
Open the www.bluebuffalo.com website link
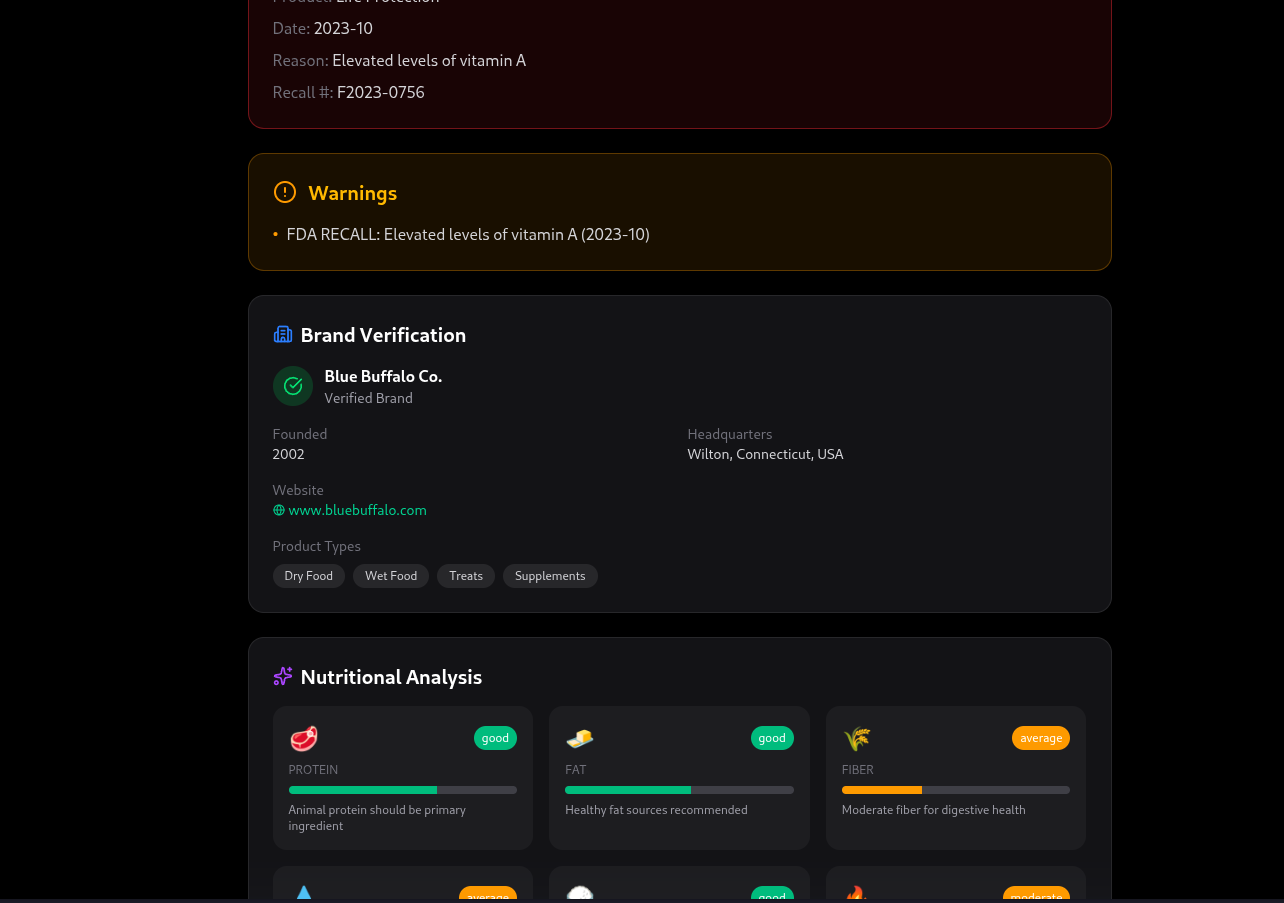point(357,510)
